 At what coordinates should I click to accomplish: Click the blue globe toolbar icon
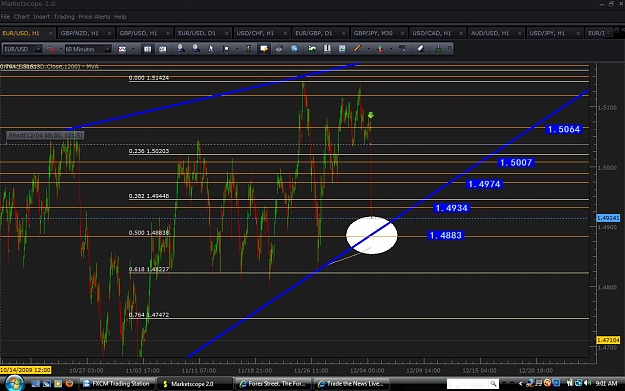[x=294, y=49]
